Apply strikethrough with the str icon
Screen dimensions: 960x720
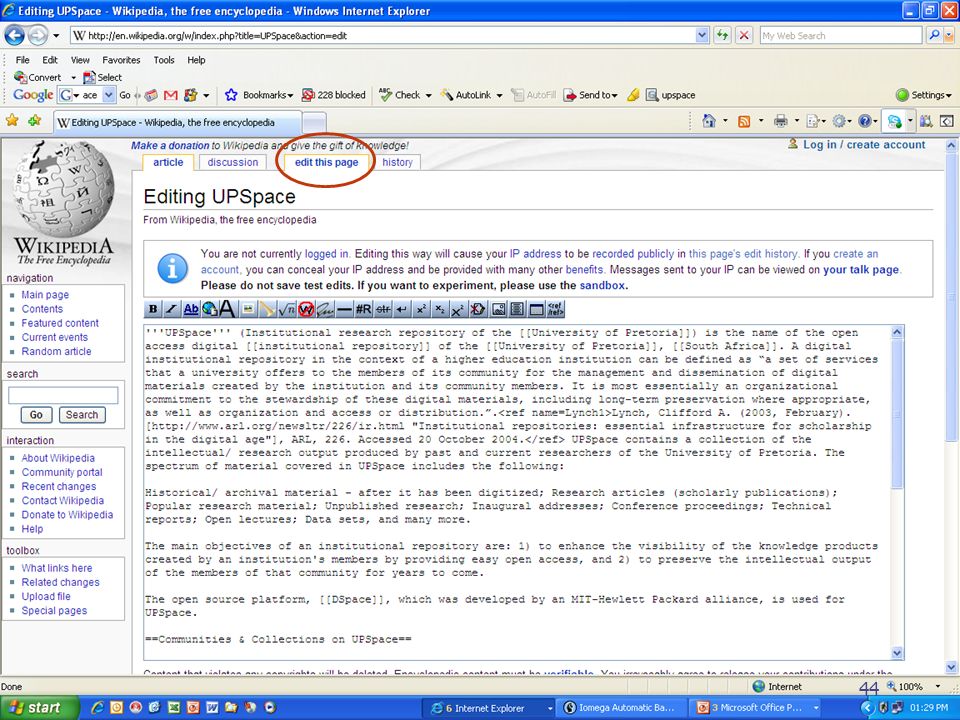click(x=383, y=309)
